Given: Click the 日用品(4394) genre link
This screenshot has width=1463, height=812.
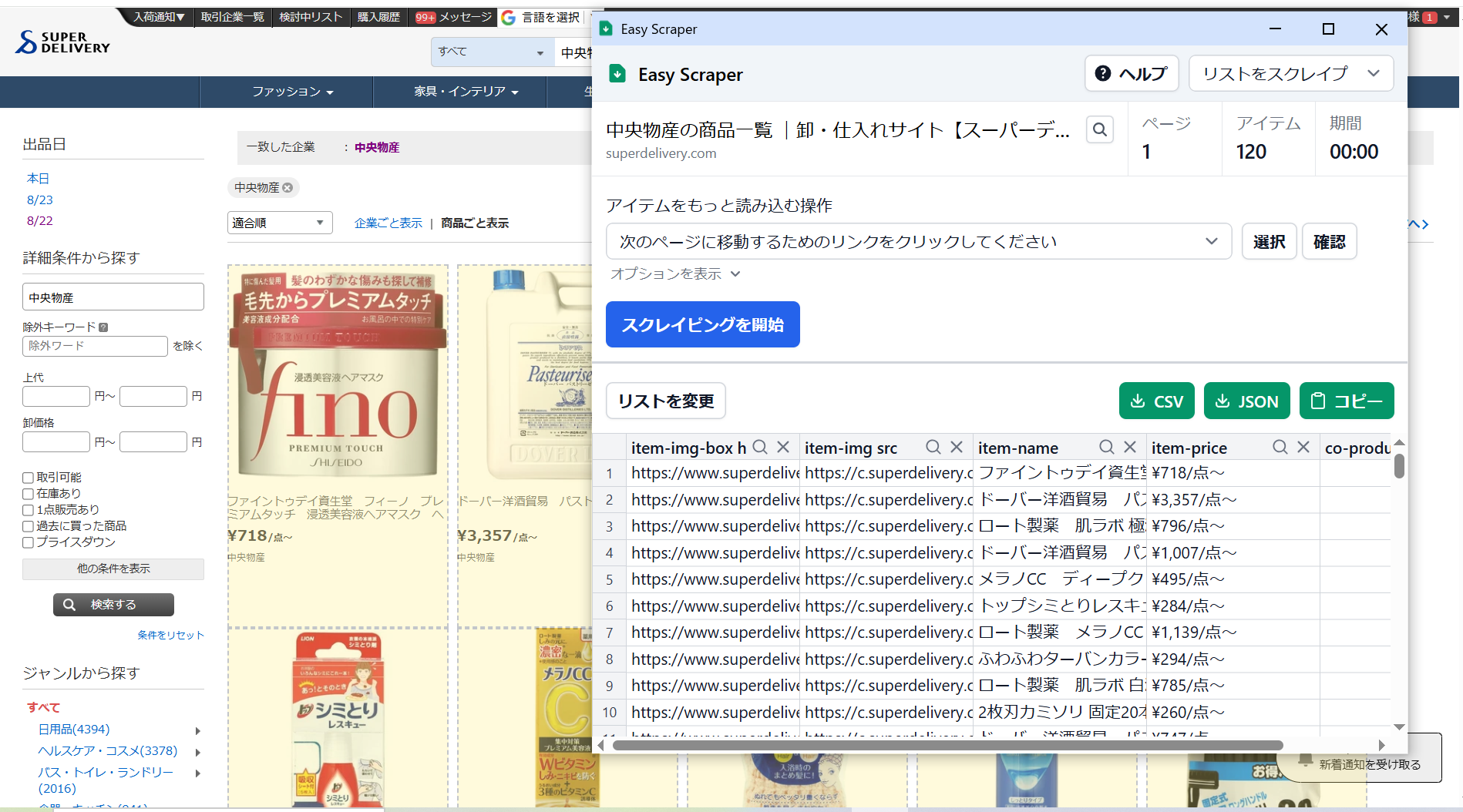Looking at the screenshot, I should (x=74, y=729).
